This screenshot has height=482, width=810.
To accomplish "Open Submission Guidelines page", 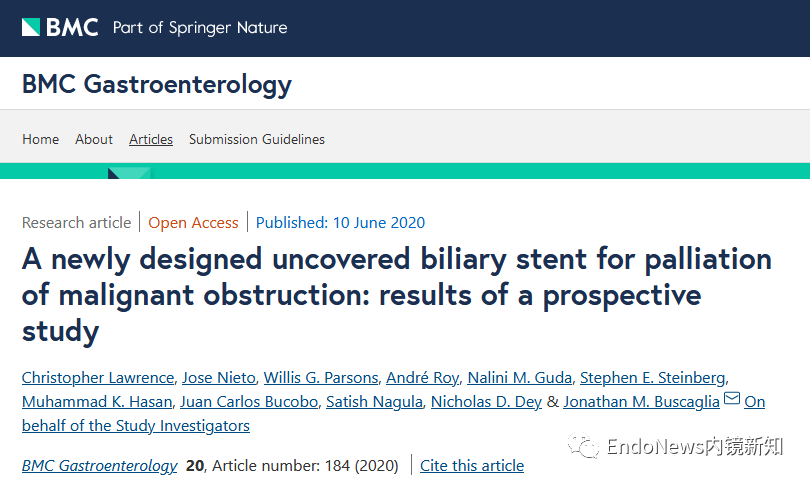I will (257, 139).
